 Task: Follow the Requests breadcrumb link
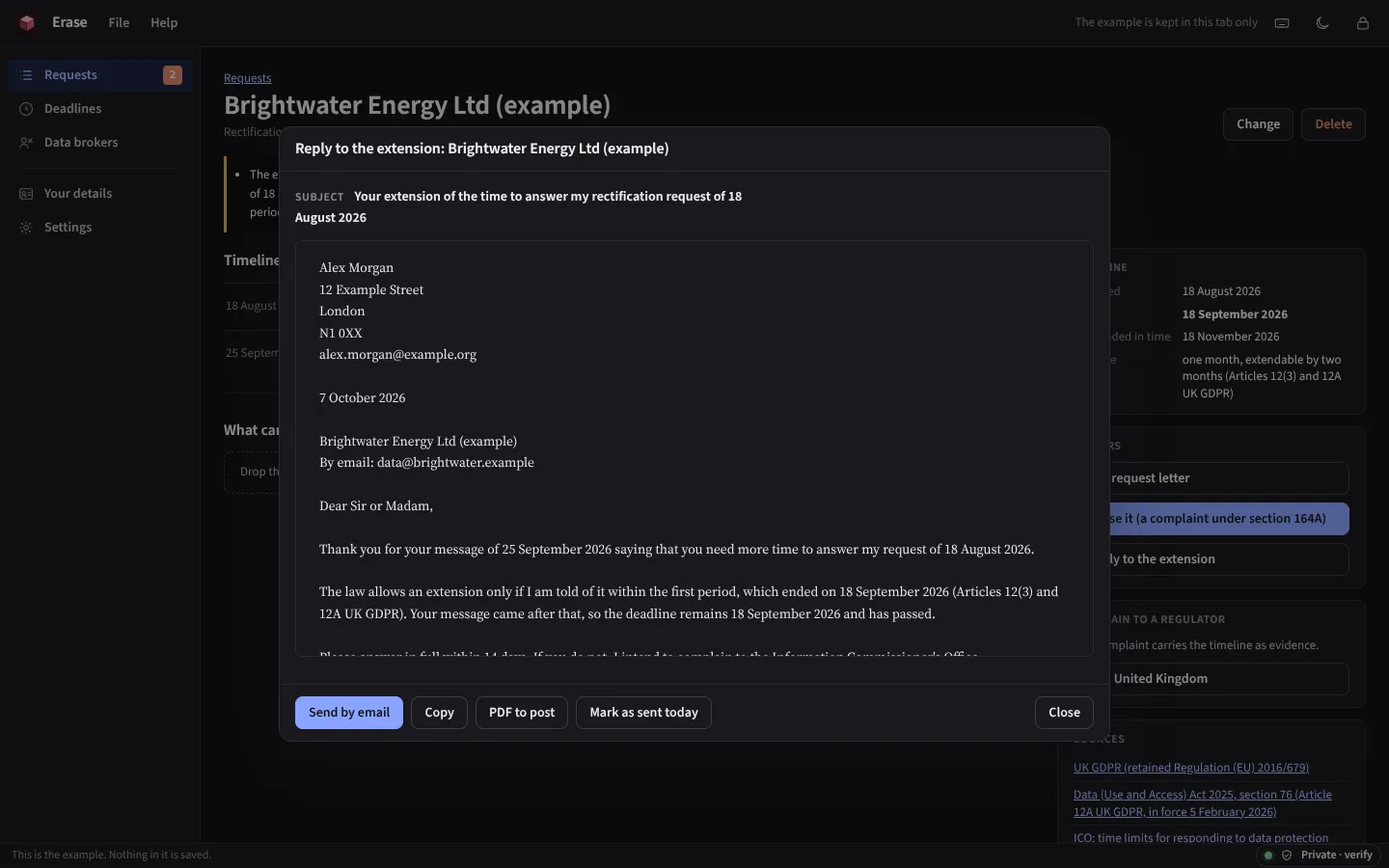coord(248,78)
